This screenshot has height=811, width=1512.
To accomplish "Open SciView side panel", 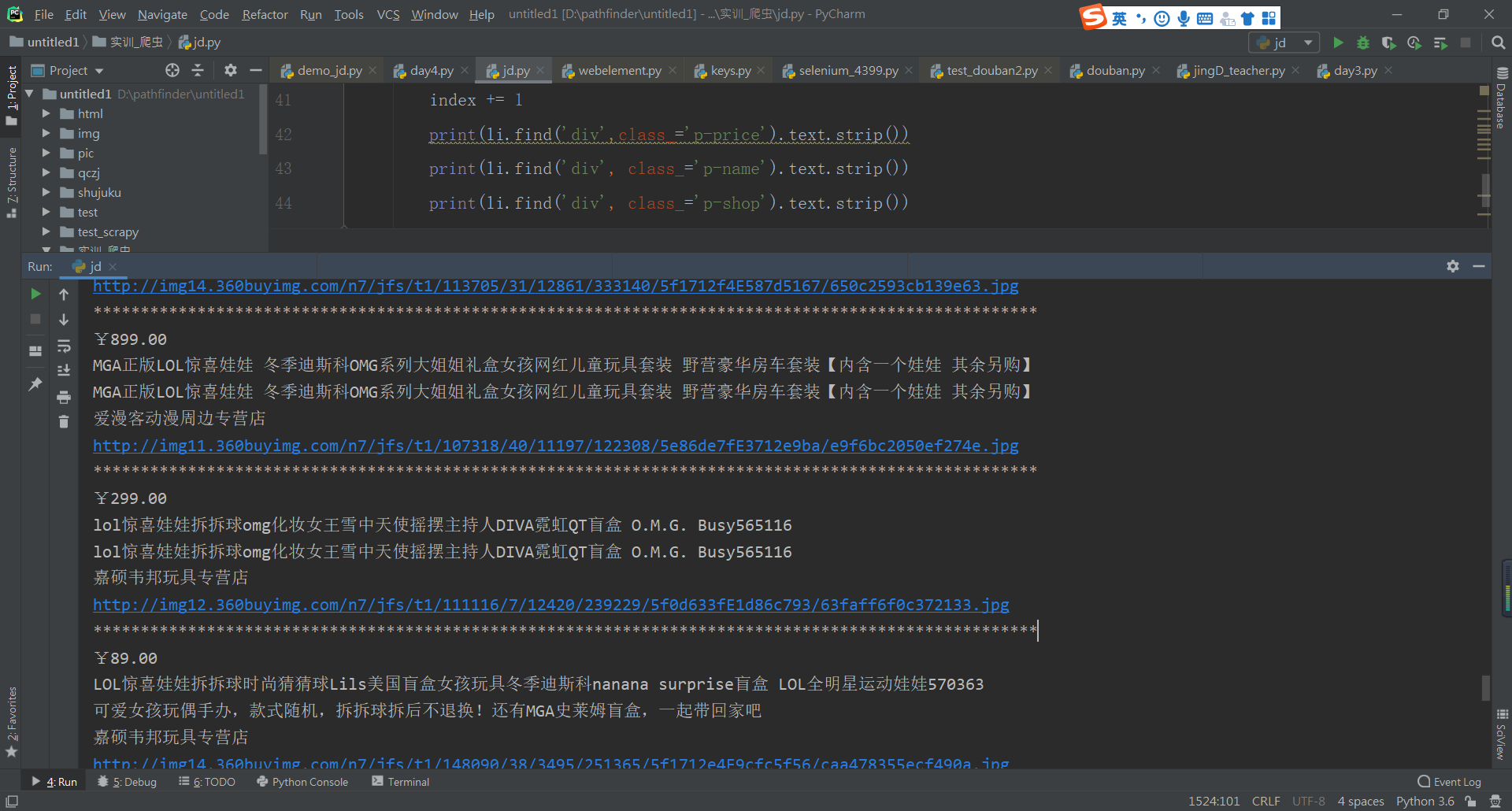I will coord(1502,734).
